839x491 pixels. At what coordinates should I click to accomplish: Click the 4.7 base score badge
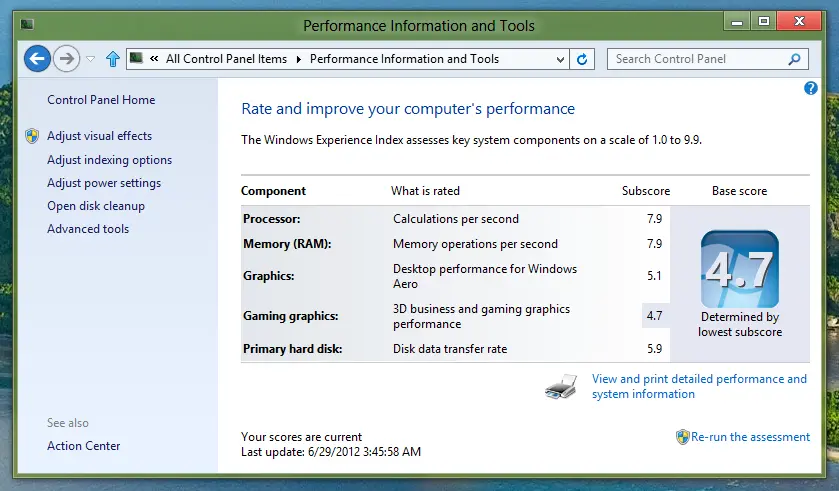[739, 268]
